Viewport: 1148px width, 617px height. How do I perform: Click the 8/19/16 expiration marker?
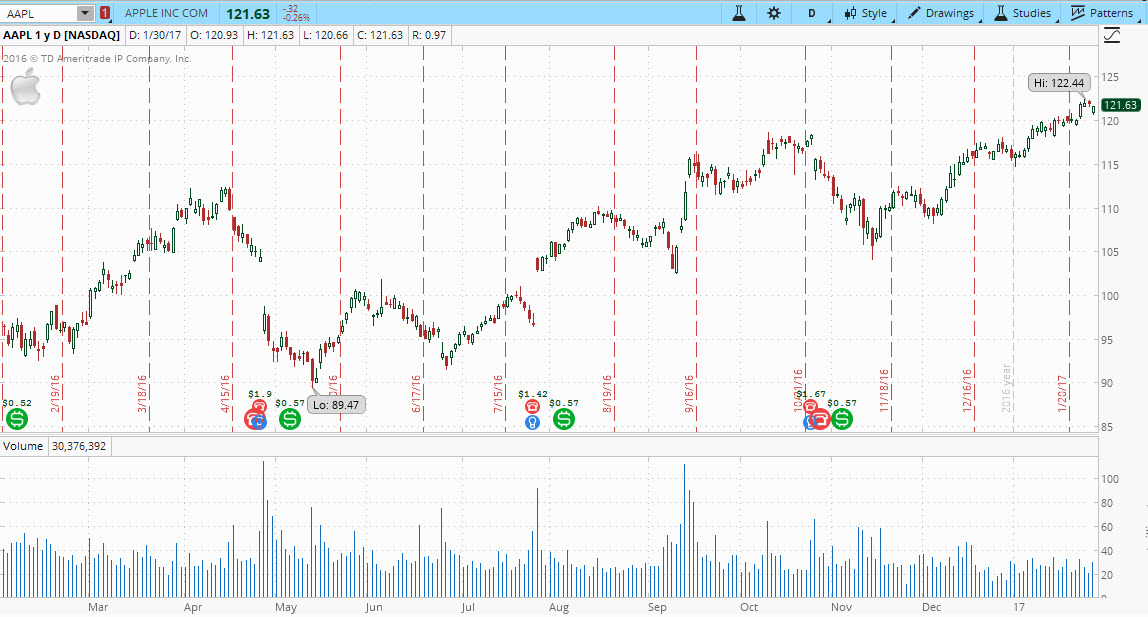[607, 393]
